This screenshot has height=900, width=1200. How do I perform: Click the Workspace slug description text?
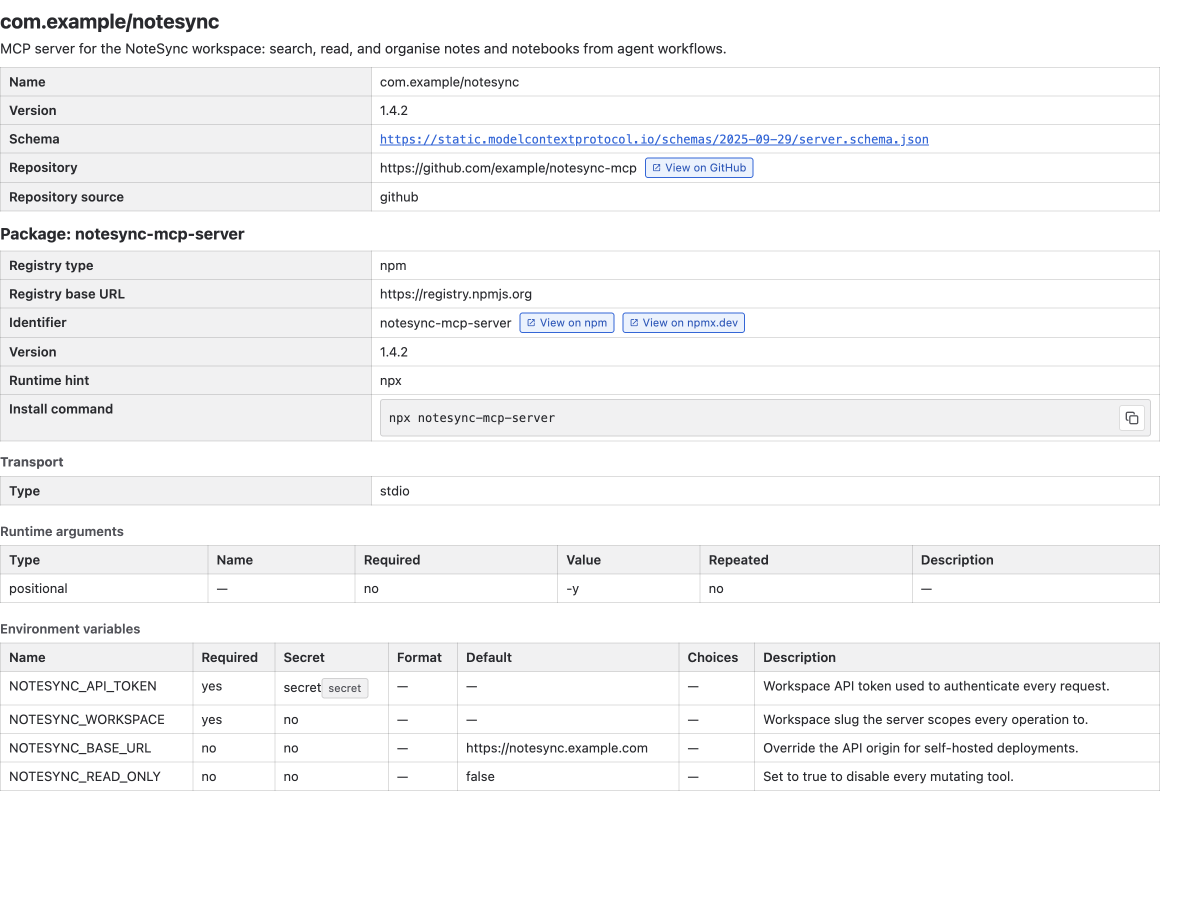coord(925,720)
